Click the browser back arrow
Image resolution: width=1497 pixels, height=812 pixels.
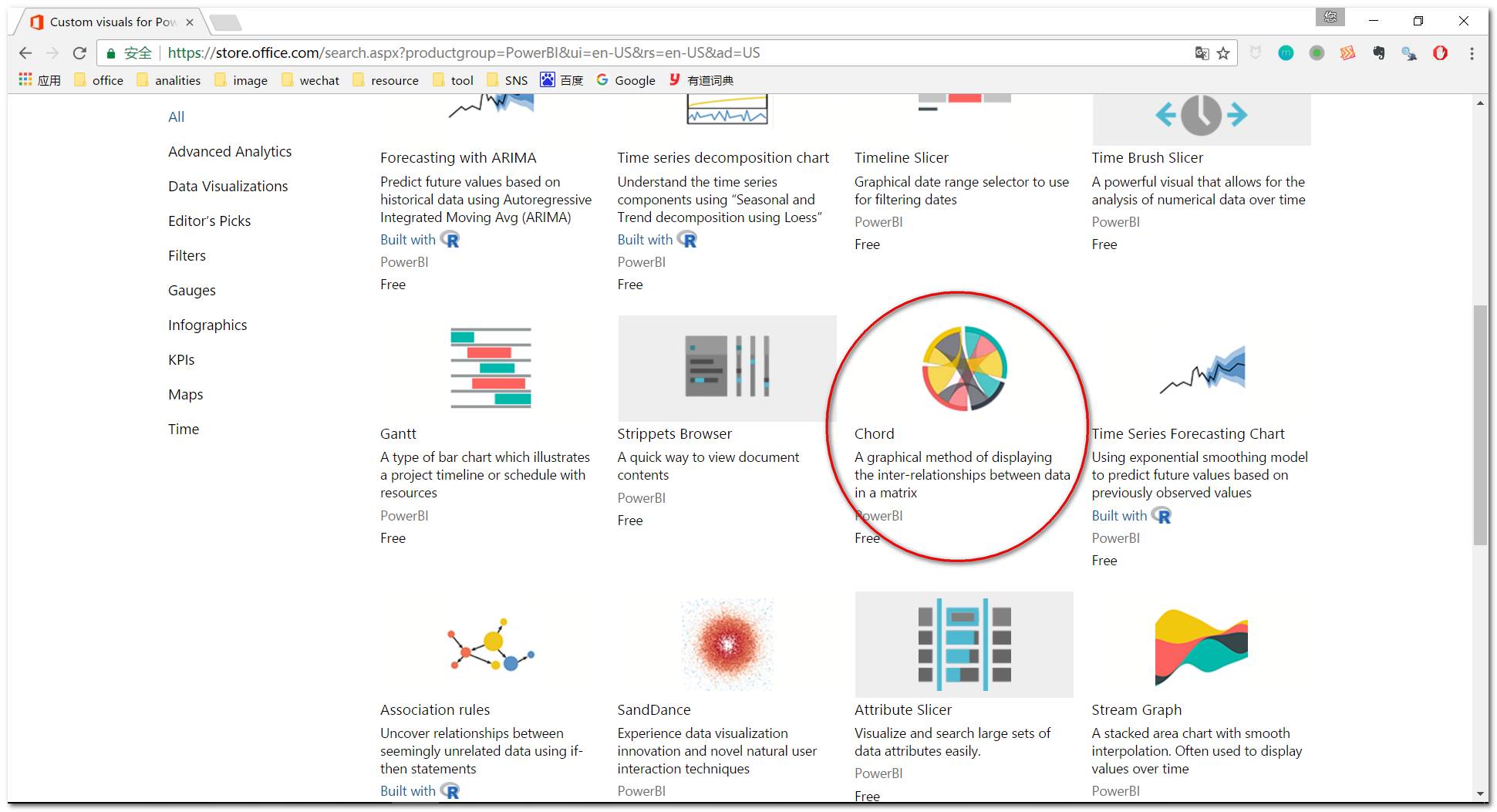point(25,53)
